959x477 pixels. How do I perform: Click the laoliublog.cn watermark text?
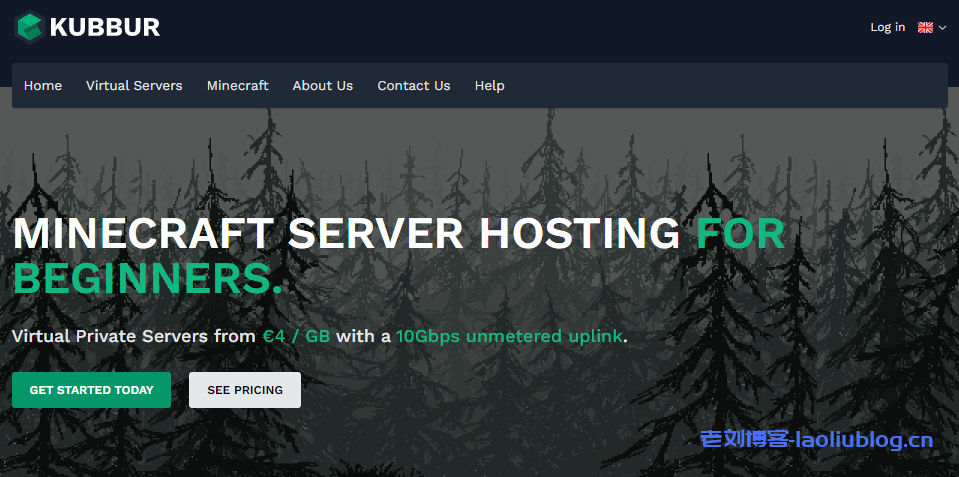click(x=866, y=439)
